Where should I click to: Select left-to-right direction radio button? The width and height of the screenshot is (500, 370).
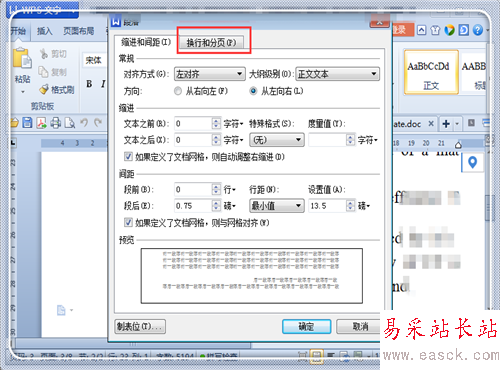(x=253, y=91)
